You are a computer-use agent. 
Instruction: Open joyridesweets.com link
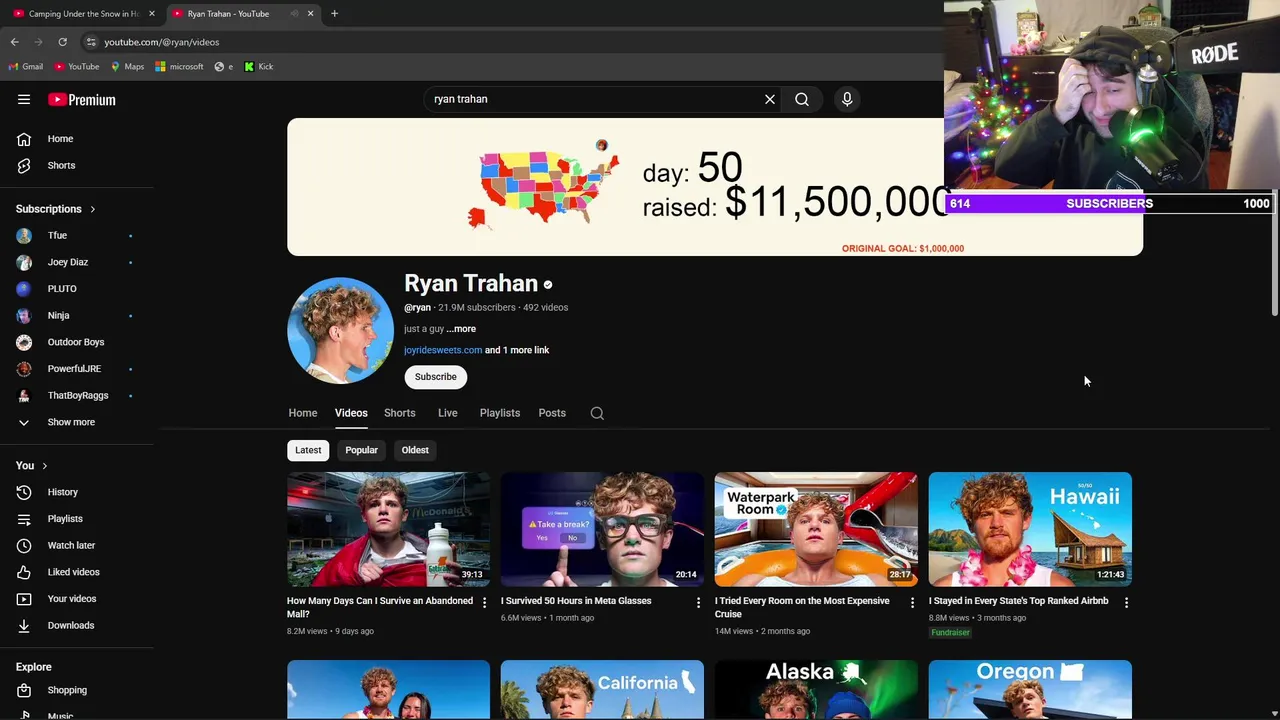(443, 350)
